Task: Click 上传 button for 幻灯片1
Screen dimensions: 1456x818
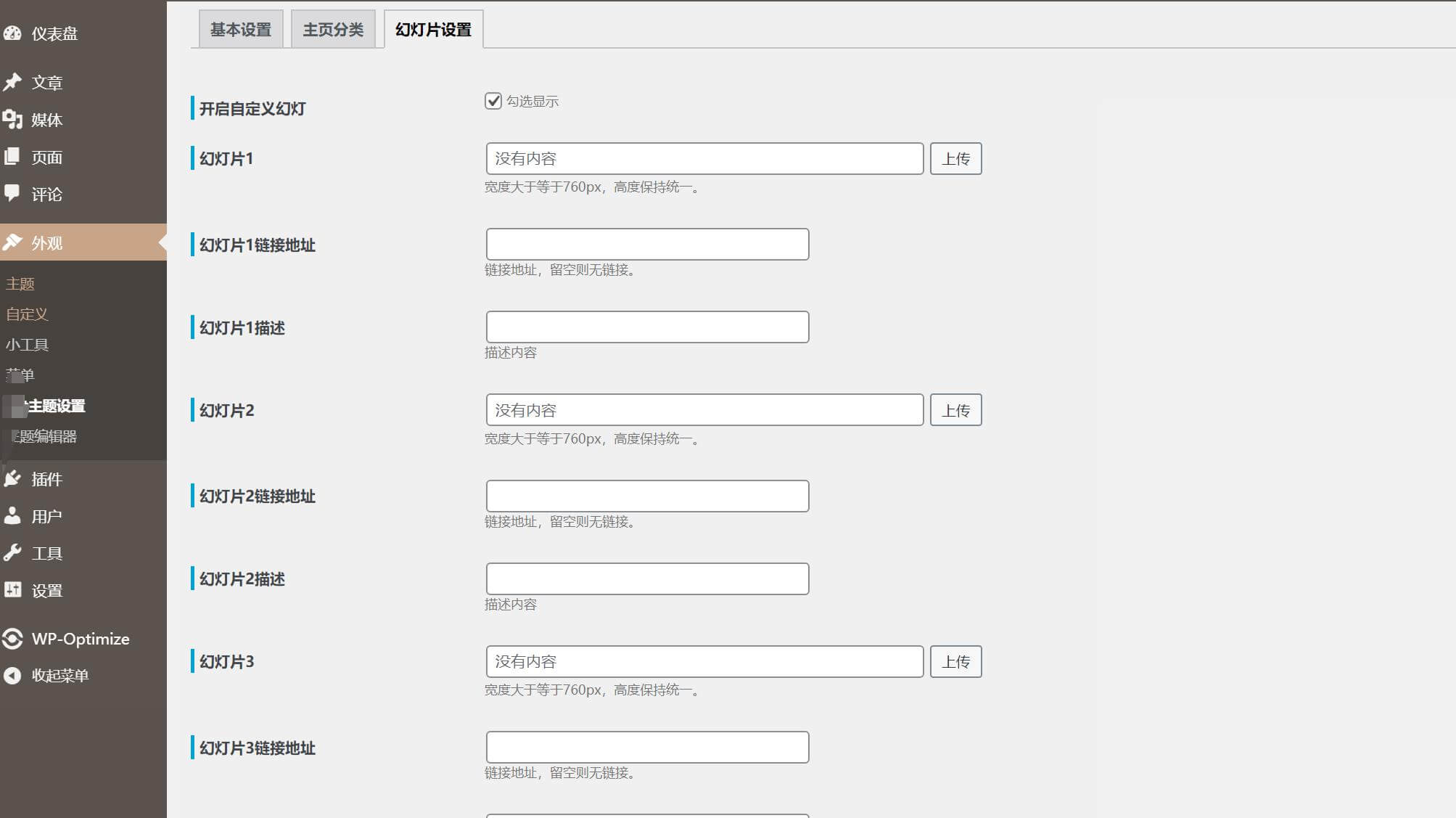Action: click(x=956, y=158)
